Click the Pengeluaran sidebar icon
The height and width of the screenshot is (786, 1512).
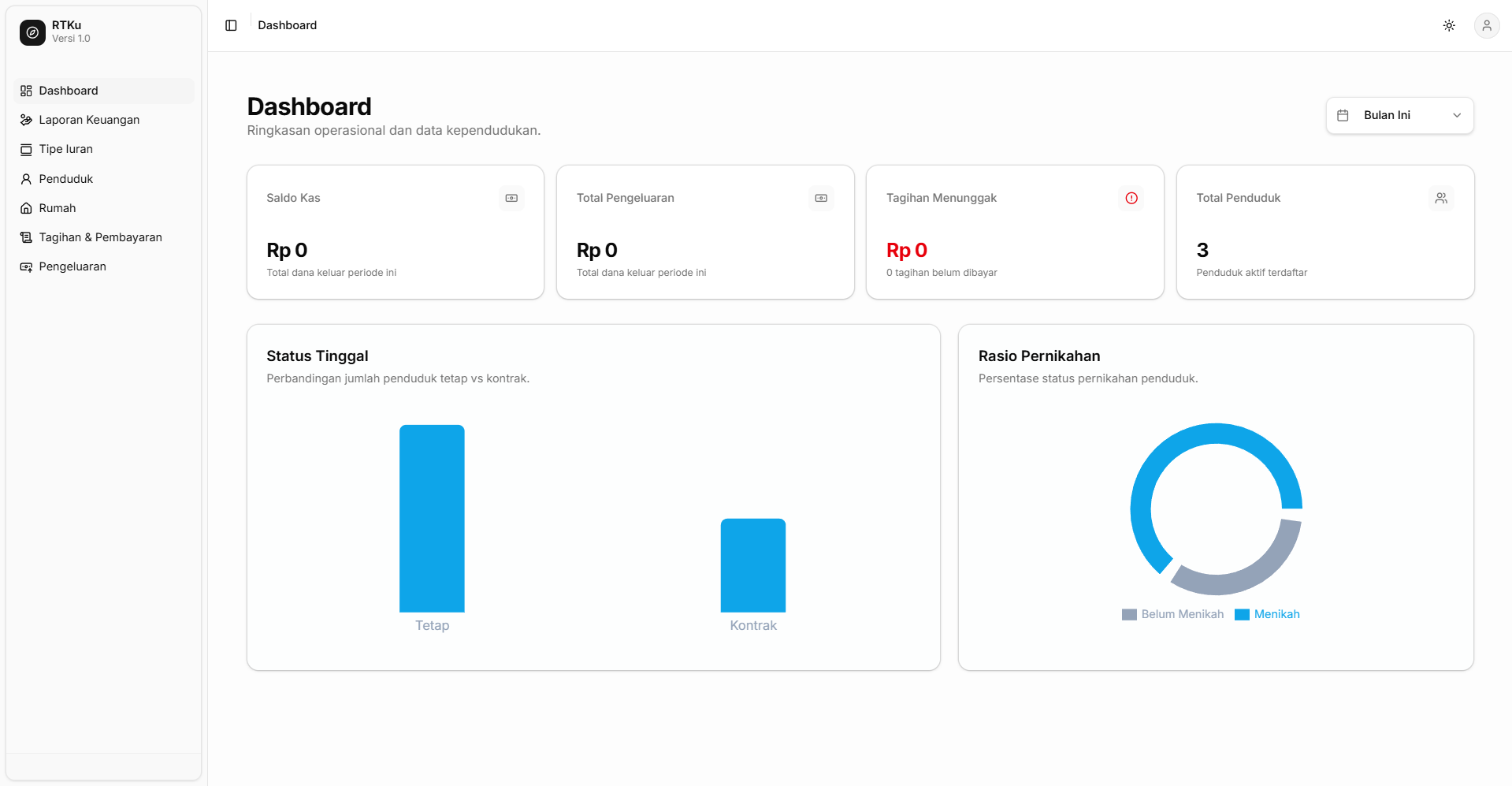coord(26,266)
